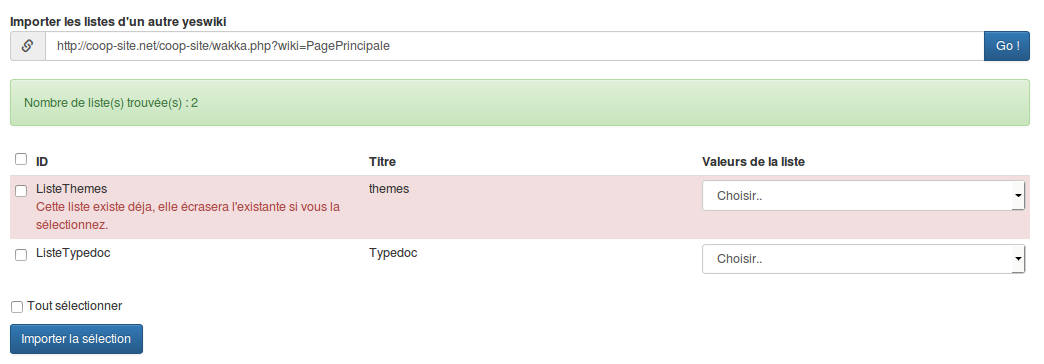Viewport: 1044px width, 364px height.
Task: Click the arrow of the ListeThemes values dropdown
Action: point(1018,196)
